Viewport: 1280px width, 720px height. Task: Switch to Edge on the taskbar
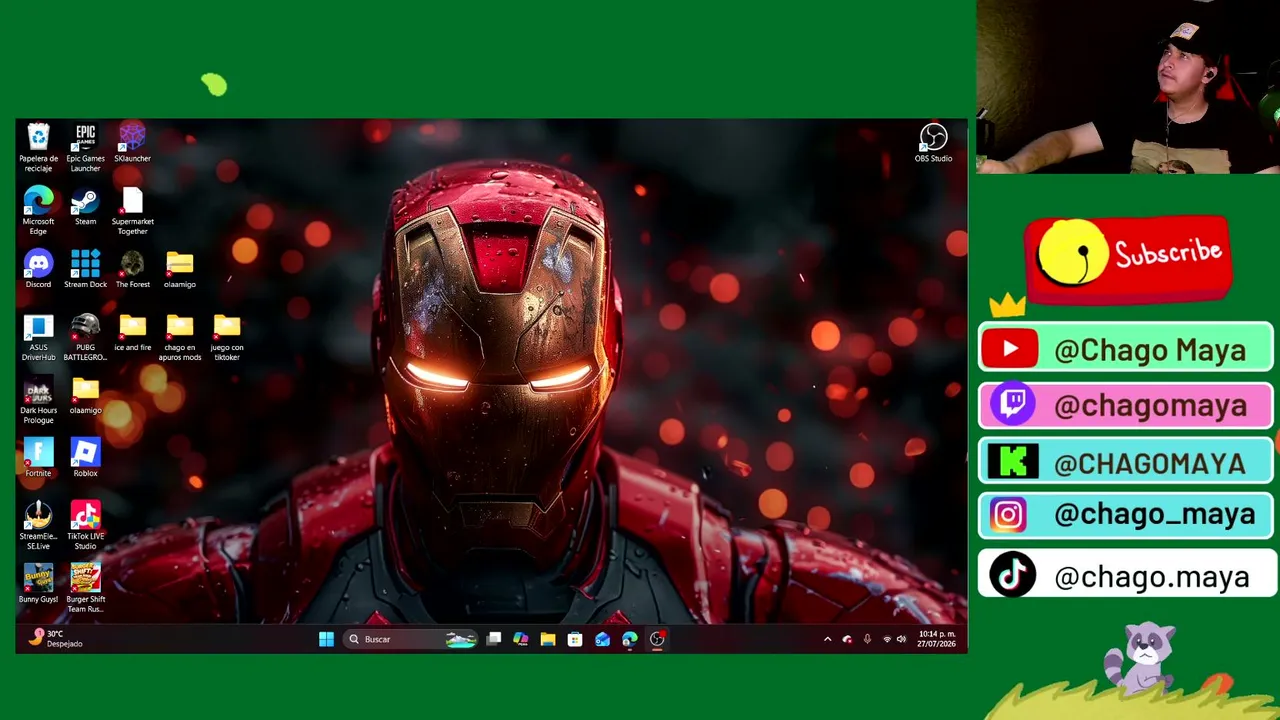coord(629,639)
